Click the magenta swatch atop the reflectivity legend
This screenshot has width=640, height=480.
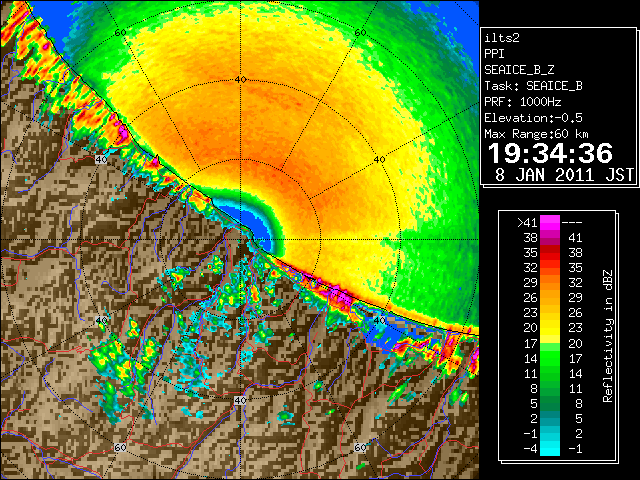point(550,223)
